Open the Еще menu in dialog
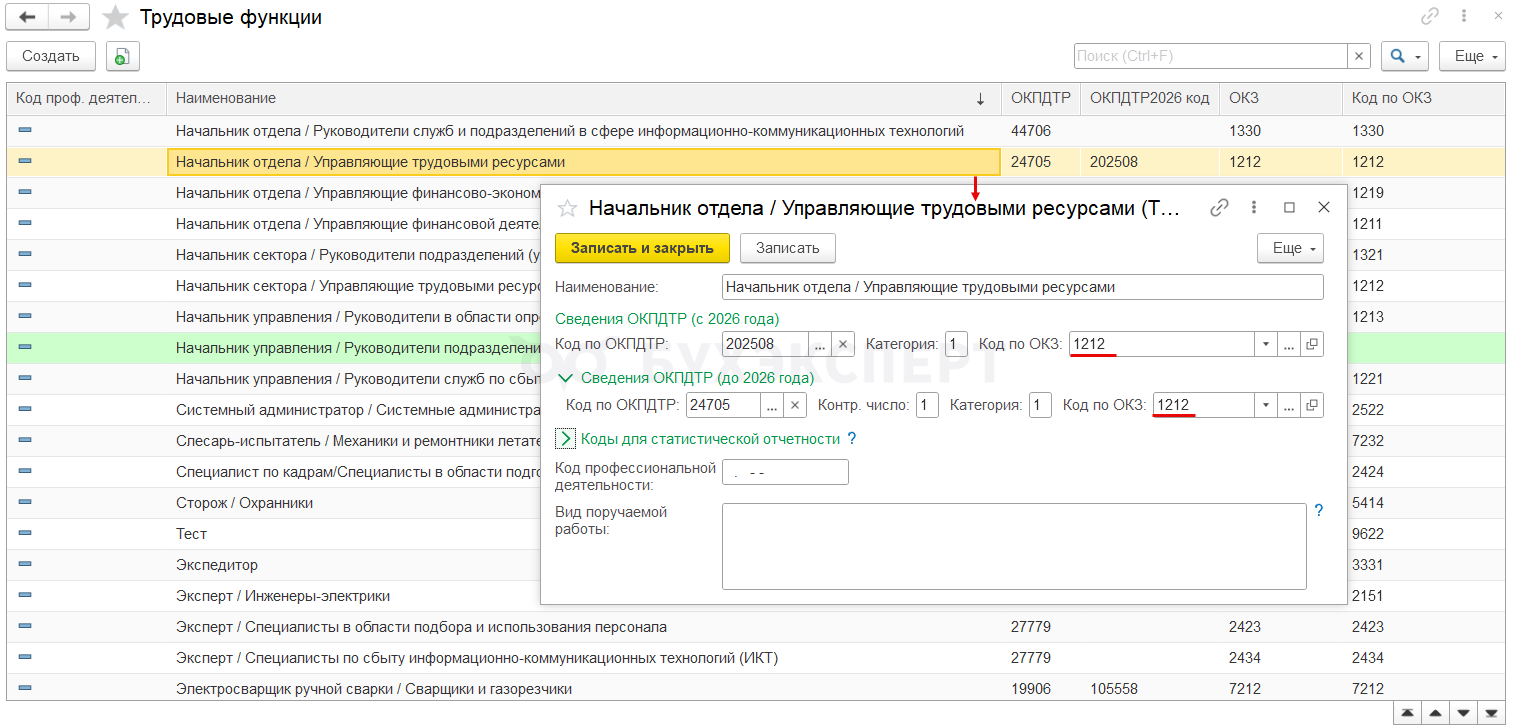The width and height of the screenshot is (1514, 728). [x=1290, y=248]
